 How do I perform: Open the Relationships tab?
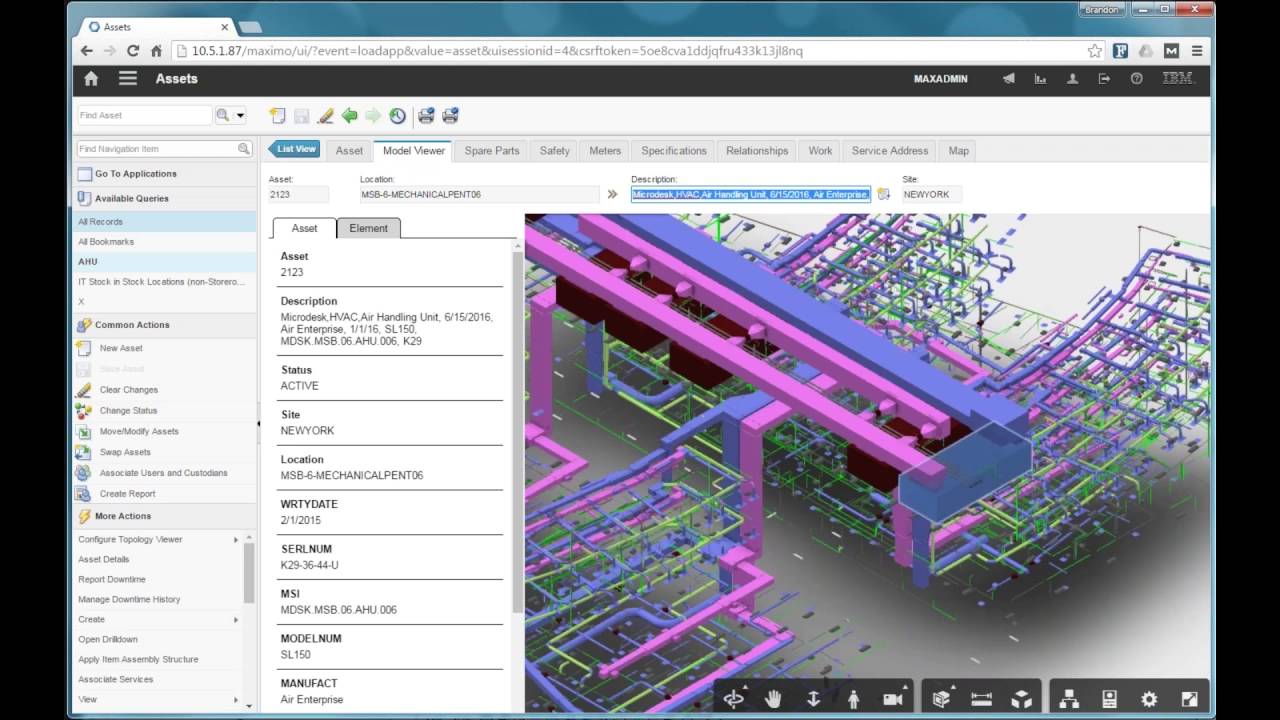(757, 150)
